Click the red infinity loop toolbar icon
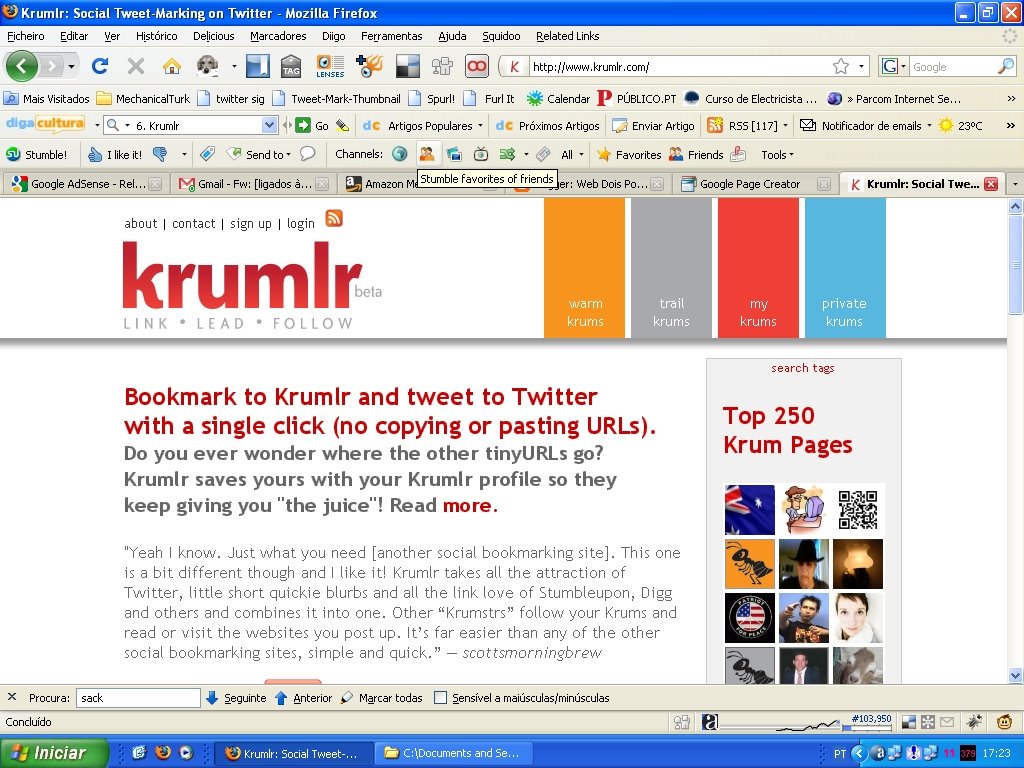 tap(477, 66)
